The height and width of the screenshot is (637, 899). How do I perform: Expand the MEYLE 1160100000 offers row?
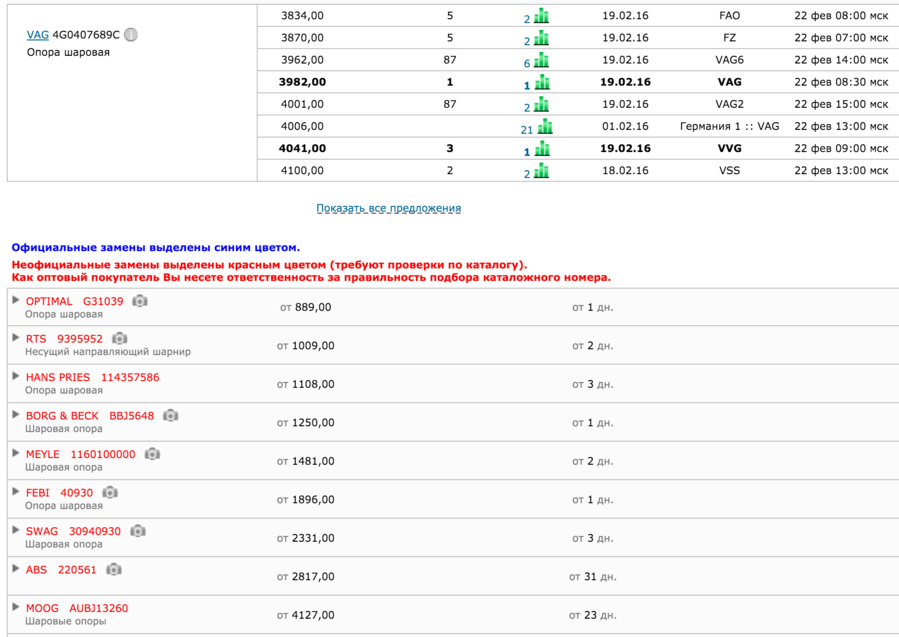[x=16, y=453]
